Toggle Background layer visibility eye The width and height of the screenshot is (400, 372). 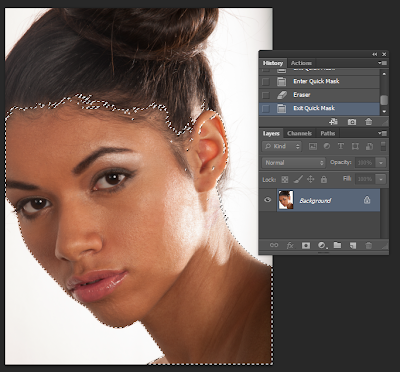tap(268, 200)
